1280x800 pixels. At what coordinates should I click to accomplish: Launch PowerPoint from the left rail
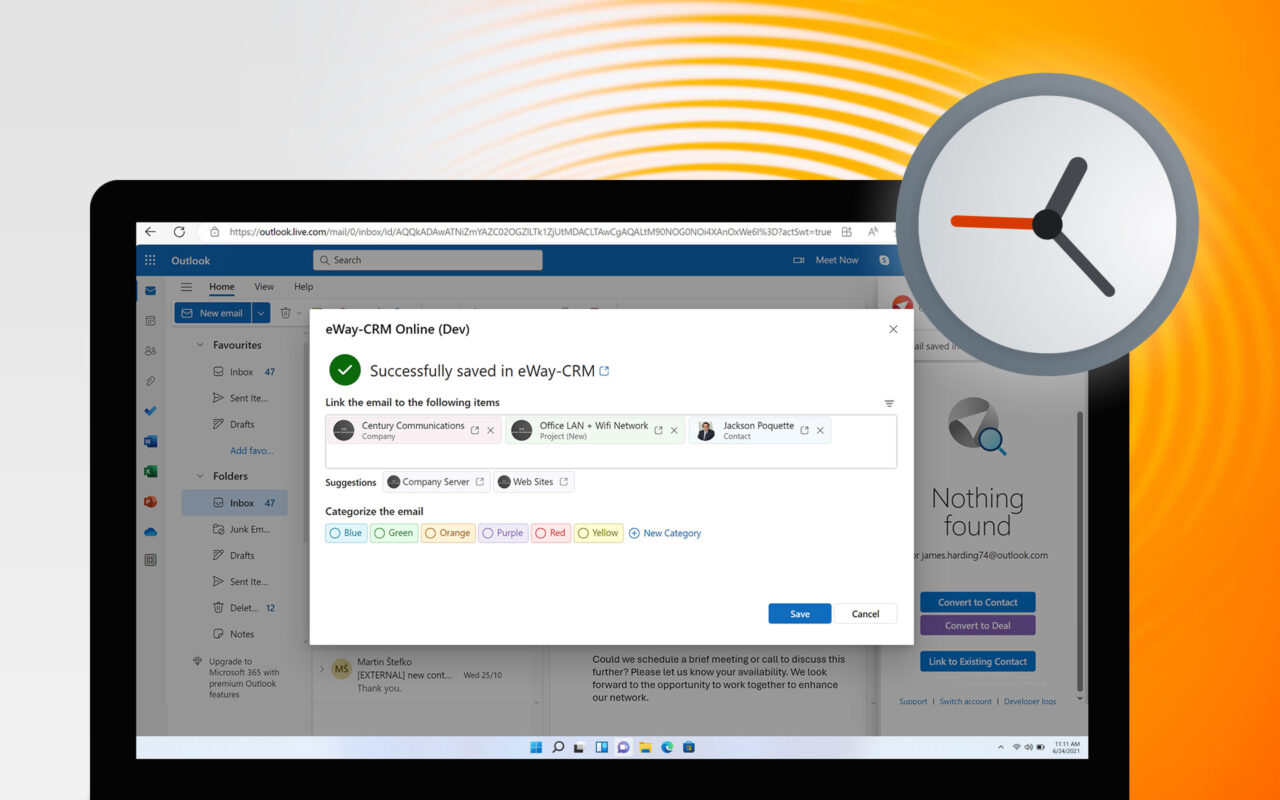click(x=150, y=501)
